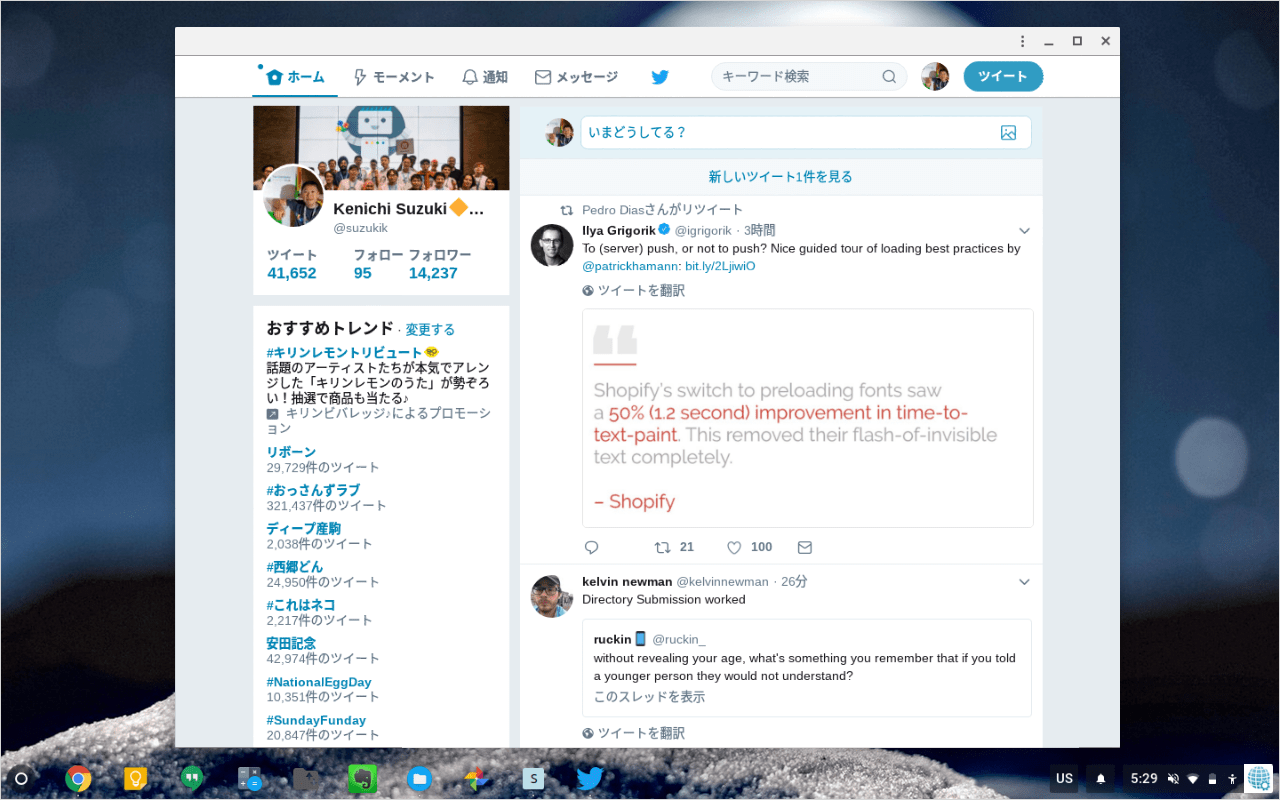
Task: Open Ilya Grigorik's profile picture
Action: (551, 245)
